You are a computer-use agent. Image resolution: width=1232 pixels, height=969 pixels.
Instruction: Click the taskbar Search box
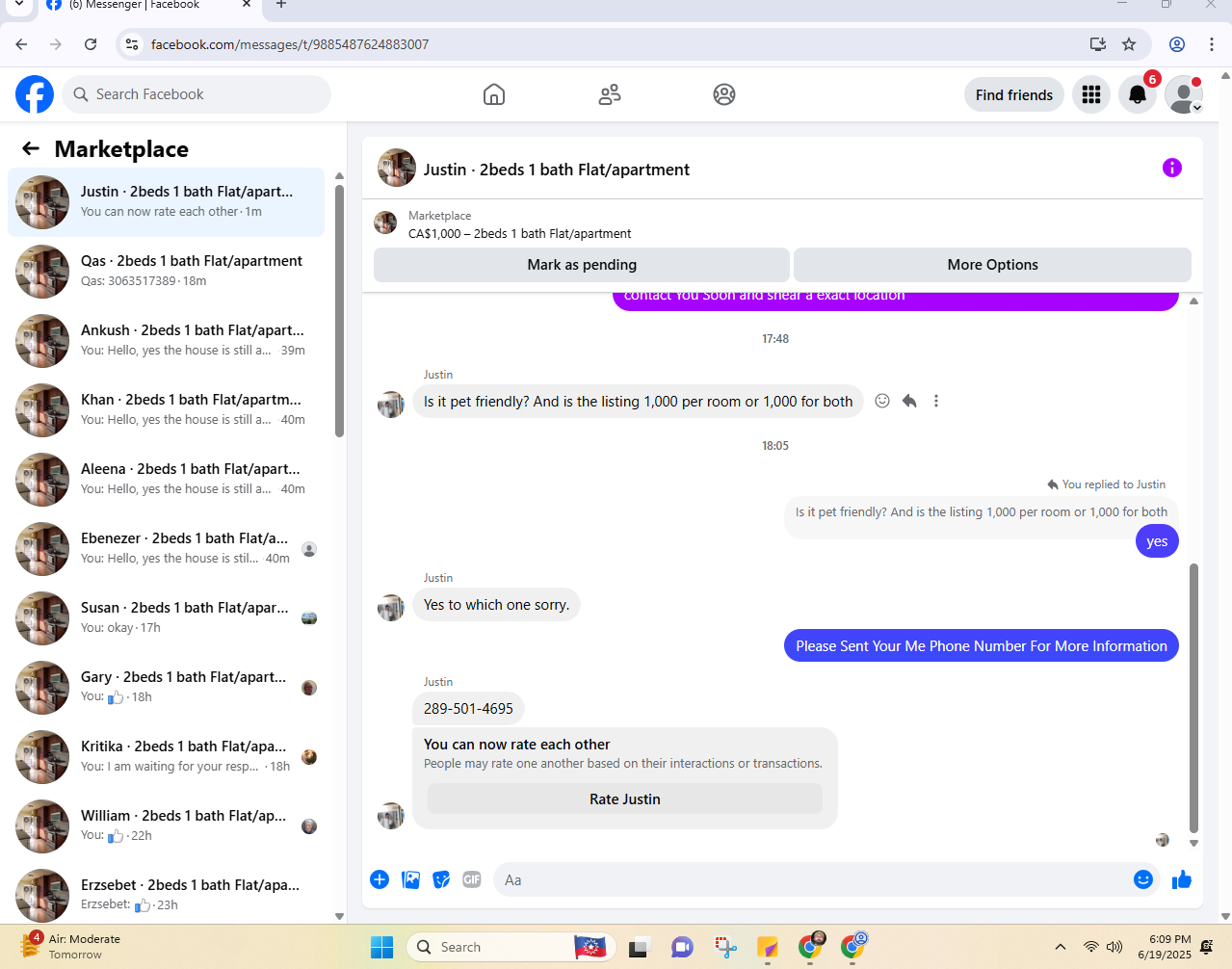[x=511, y=947]
